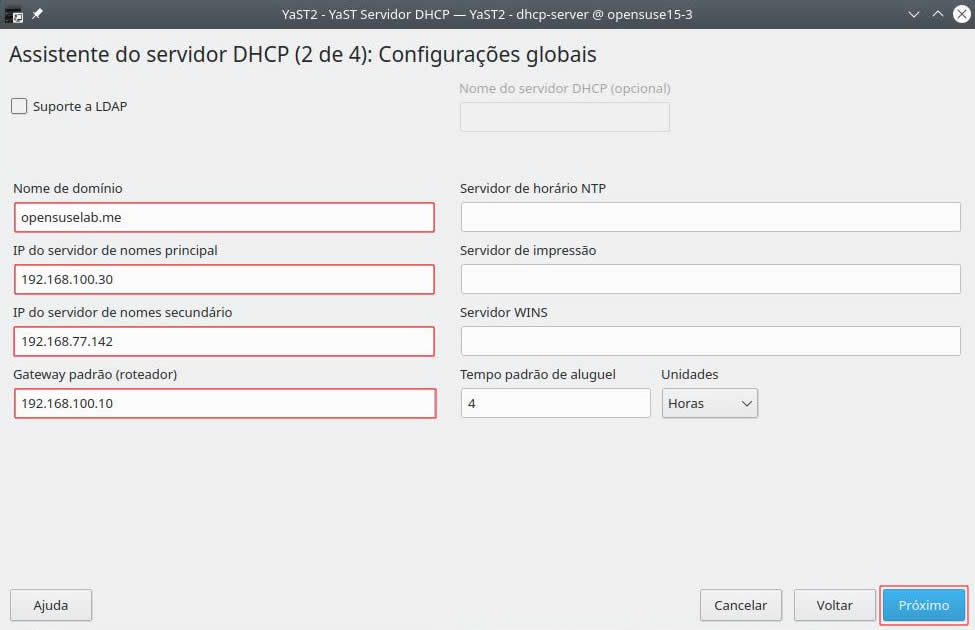Minimize the YaST DHCP window
The image size is (975, 630).
[x=914, y=14]
